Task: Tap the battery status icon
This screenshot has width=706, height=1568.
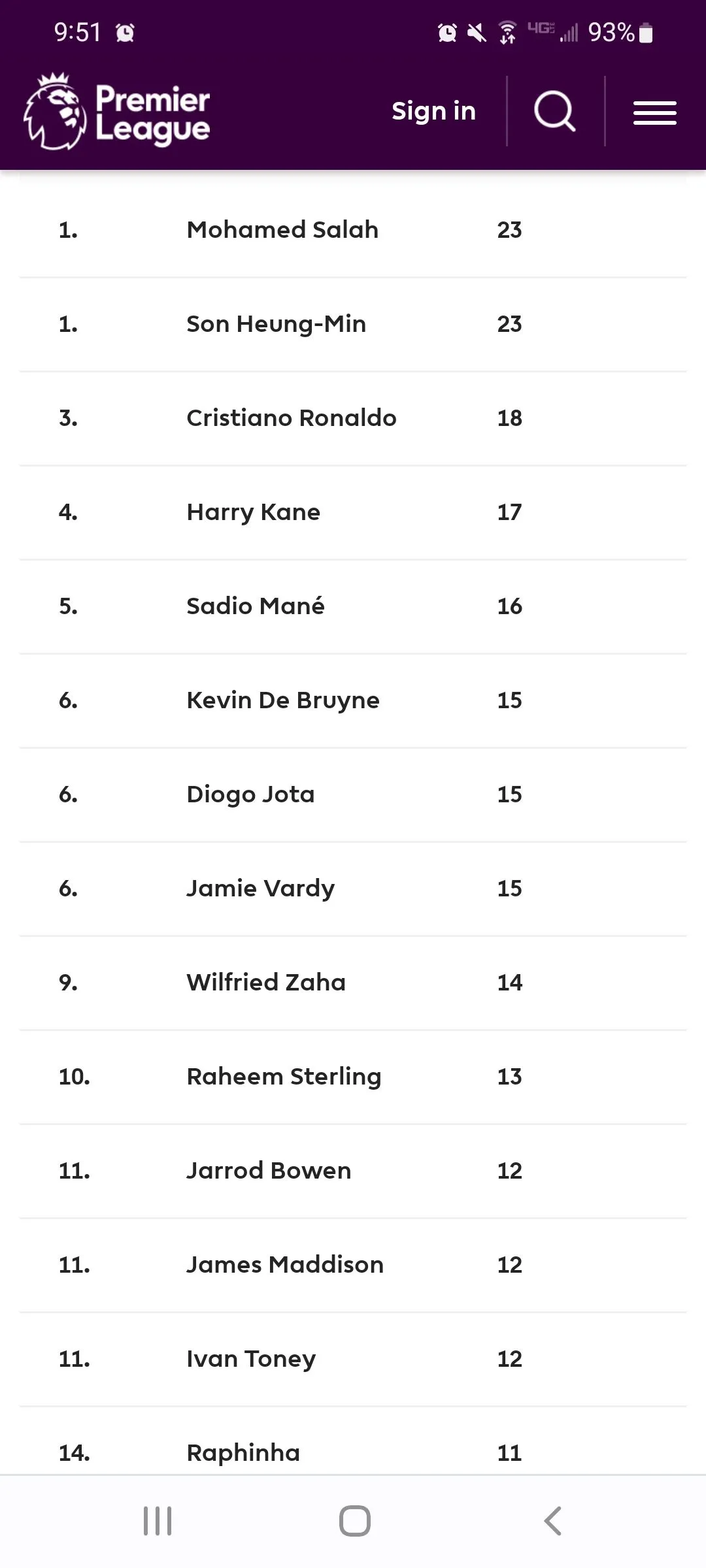Action: 646,33
